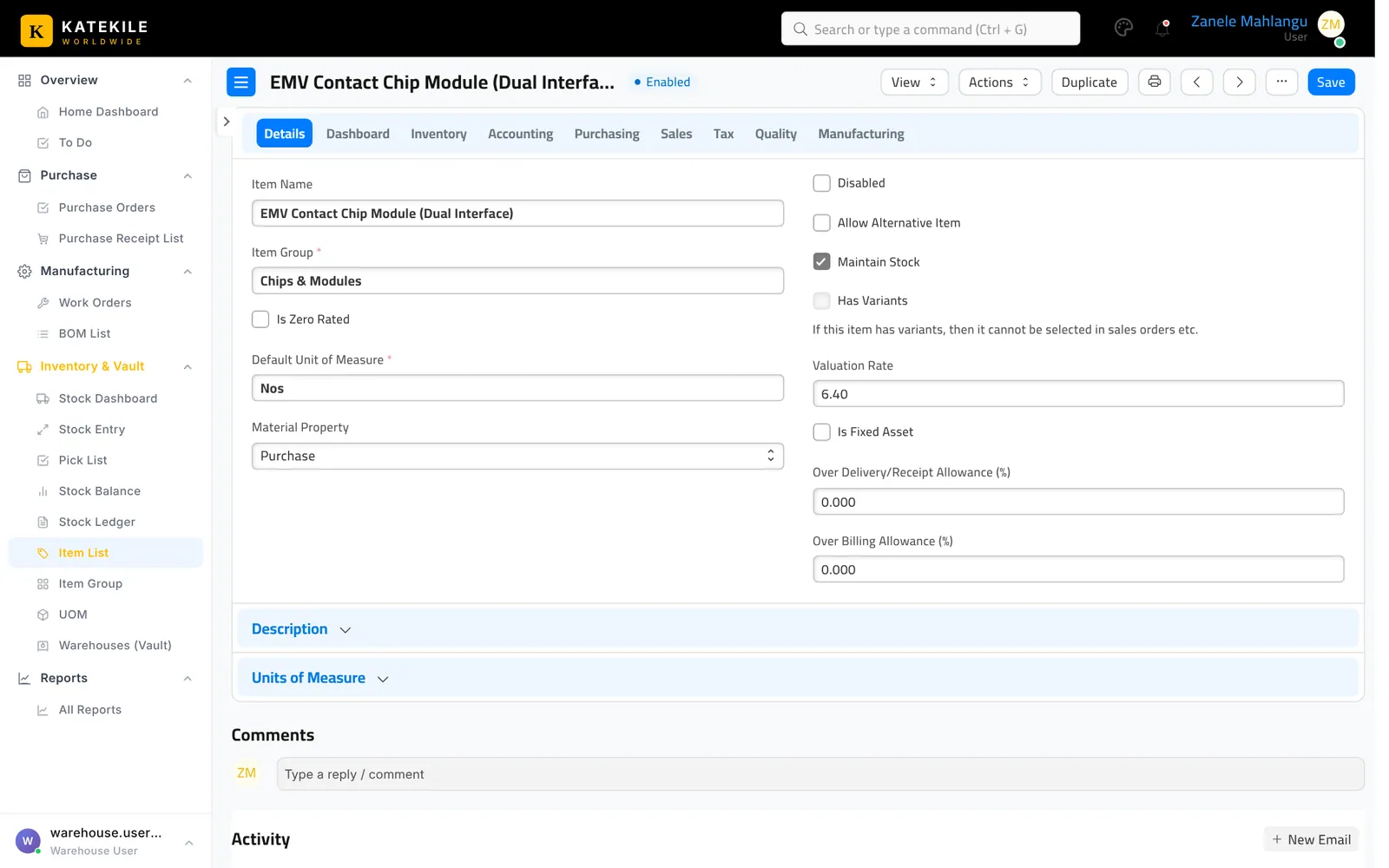Switch to the Purchasing tab
Screen dimensions: 1389x868
tap(607, 134)
